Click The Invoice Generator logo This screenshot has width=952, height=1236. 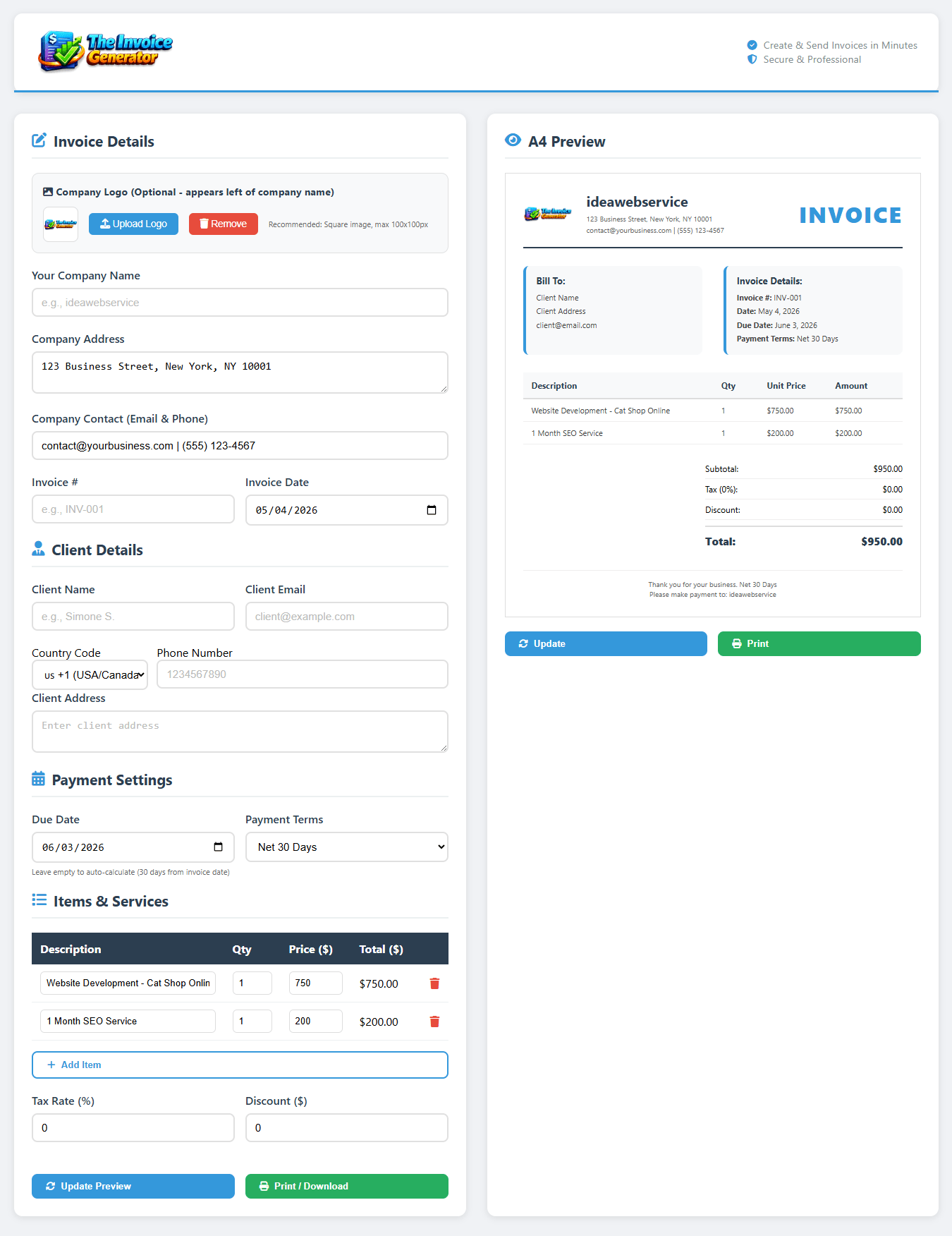point(106,51)
